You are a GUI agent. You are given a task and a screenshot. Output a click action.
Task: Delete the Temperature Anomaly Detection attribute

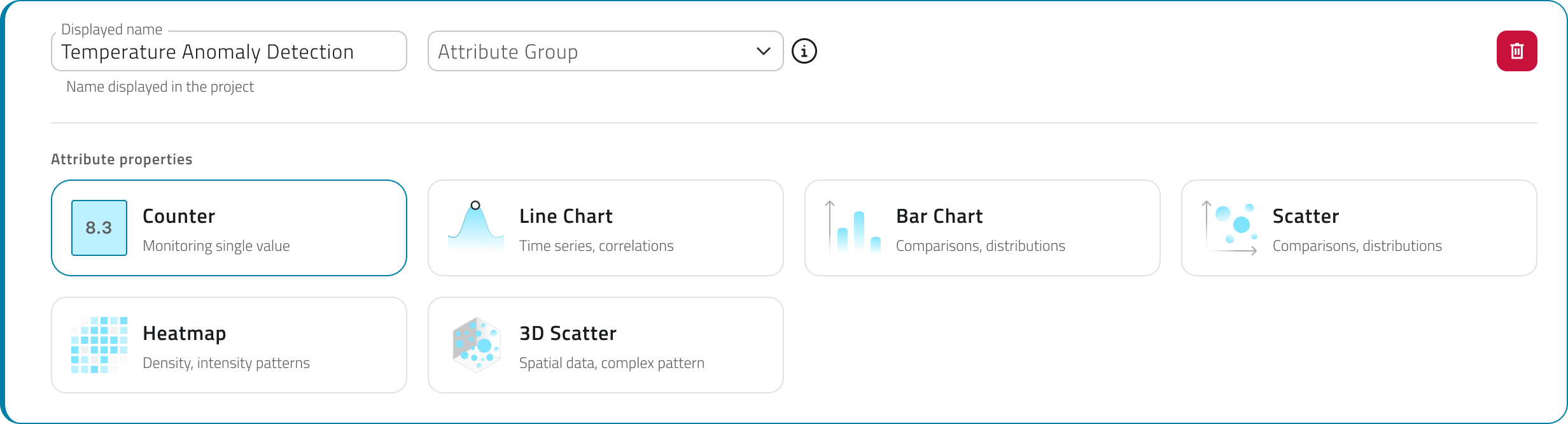point(1517,50)
